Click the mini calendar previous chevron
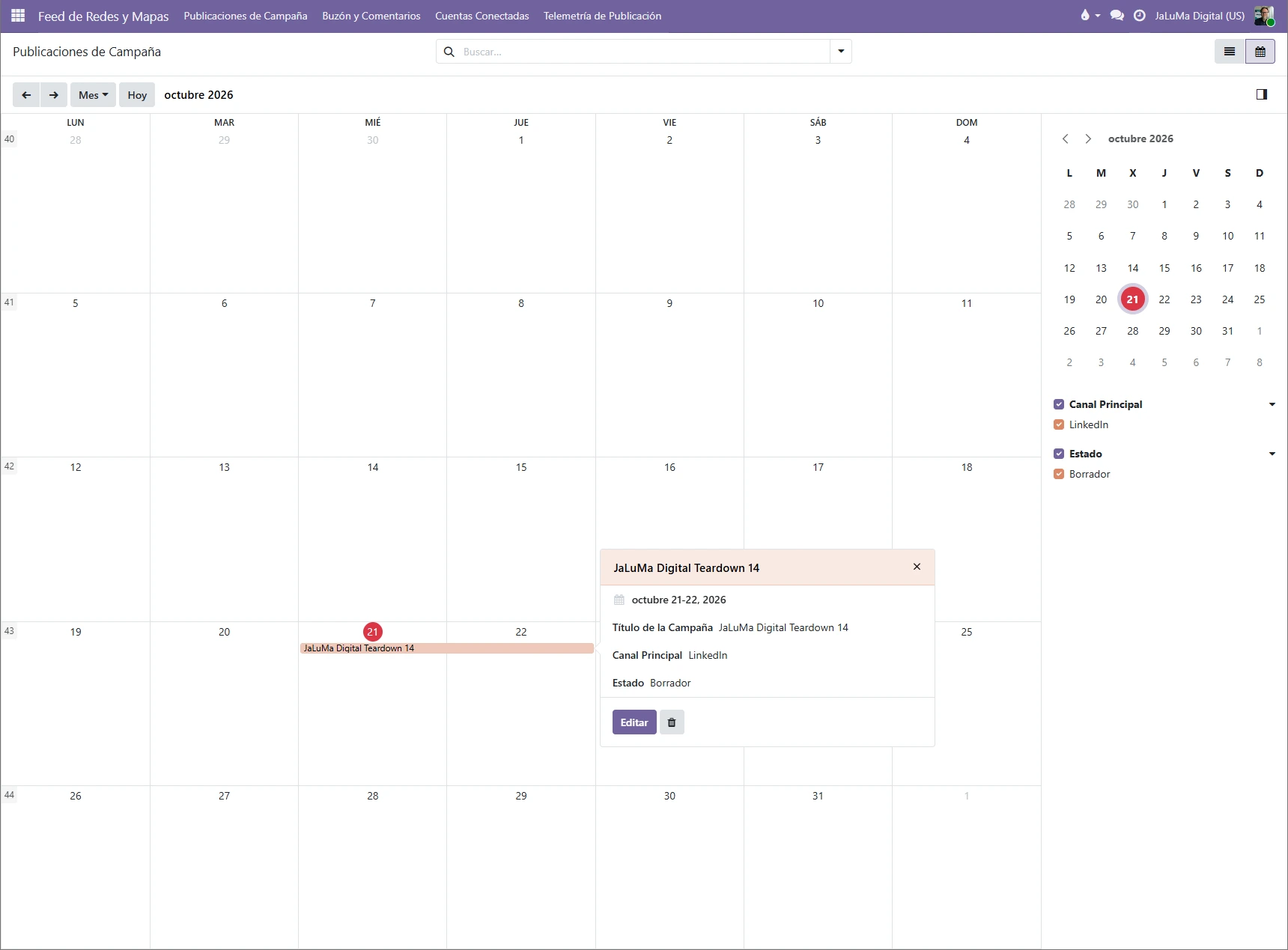Viewport: 1288px width, 950px height. tap(1066, 138)
